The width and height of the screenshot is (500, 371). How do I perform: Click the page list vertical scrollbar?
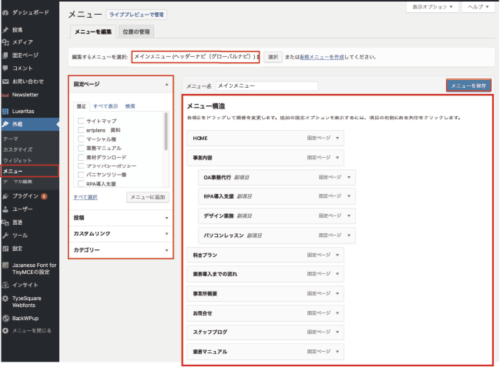pos(166,131)
